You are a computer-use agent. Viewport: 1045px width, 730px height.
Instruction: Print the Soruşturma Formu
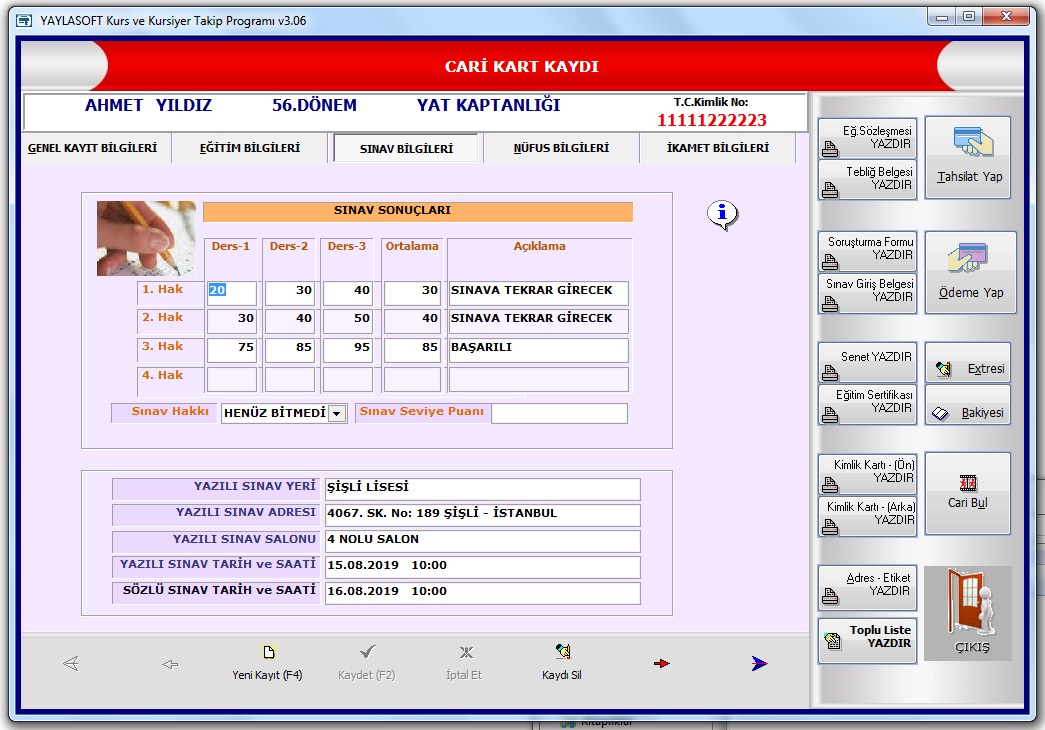(868, 251)
